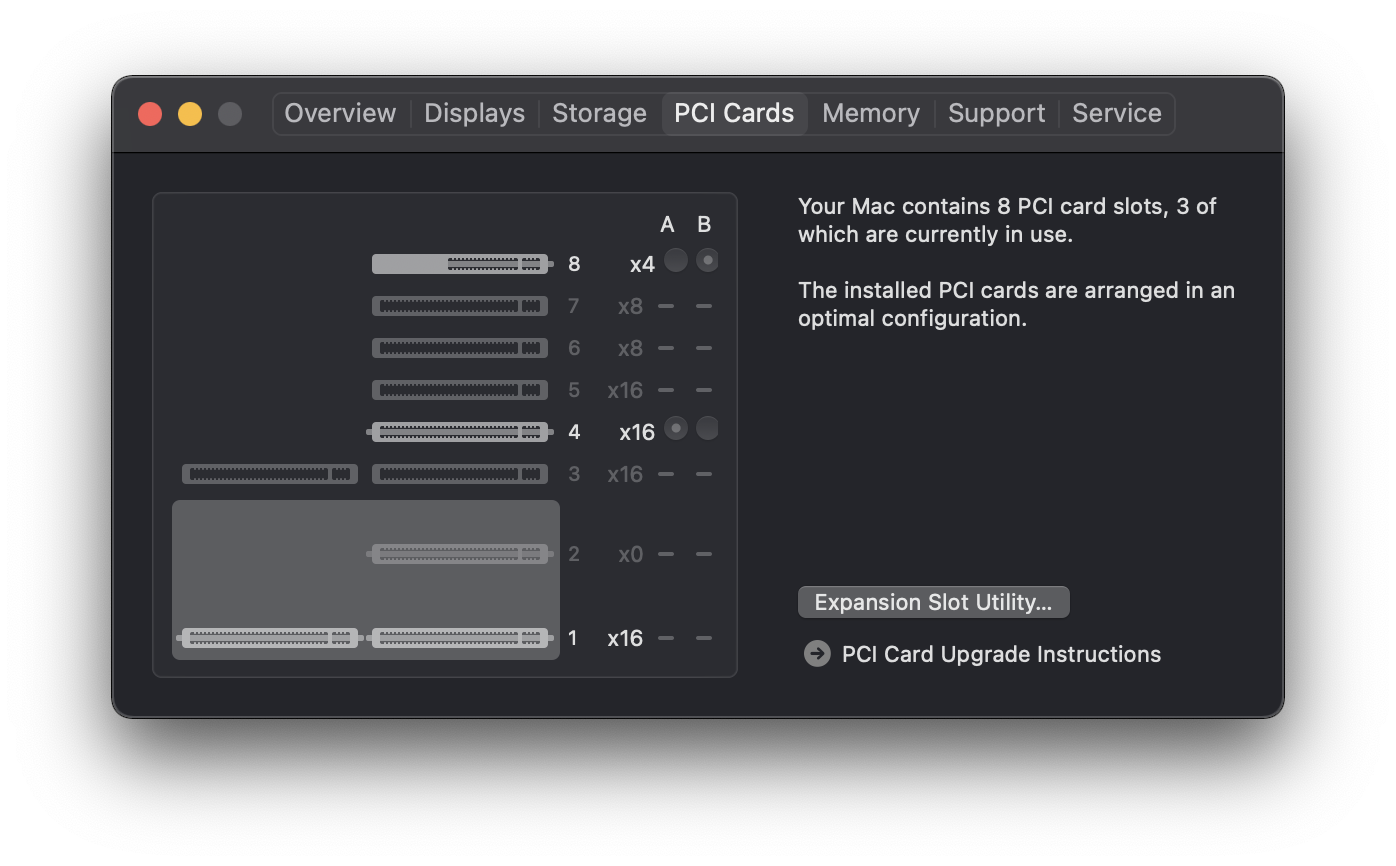The image size is (1396, 866).
Task: Switch to the Overview tab
Action: [340, 113]
